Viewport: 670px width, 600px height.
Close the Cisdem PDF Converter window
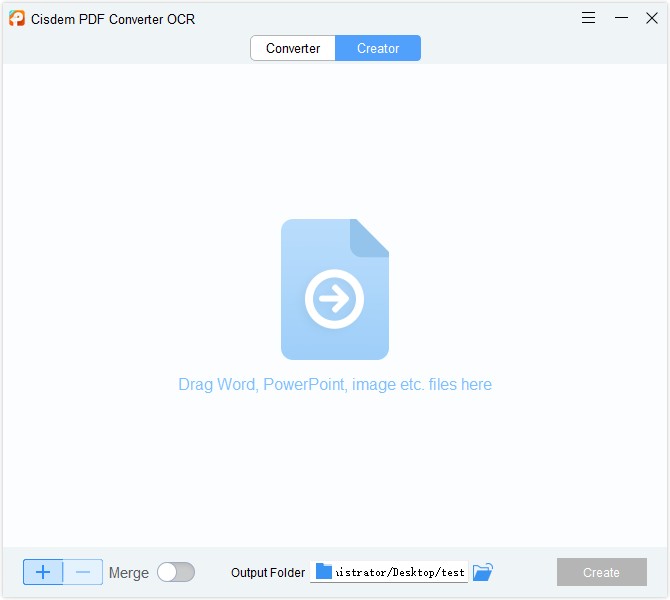click(651, 18)
